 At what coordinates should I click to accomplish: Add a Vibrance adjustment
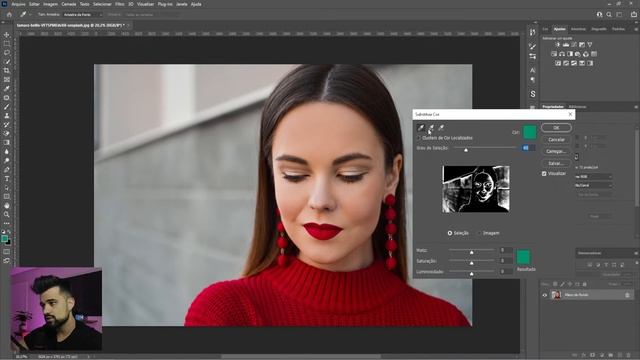tap(590, 44)
